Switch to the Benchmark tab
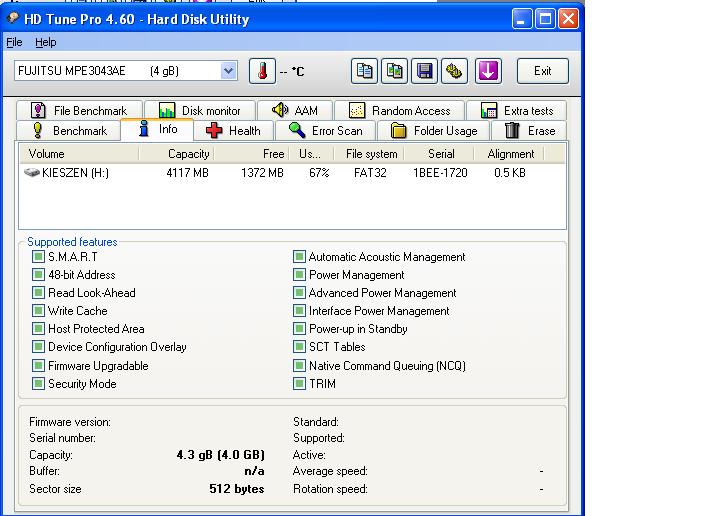Viewport: 724px width, 516px height. (68, 131)
